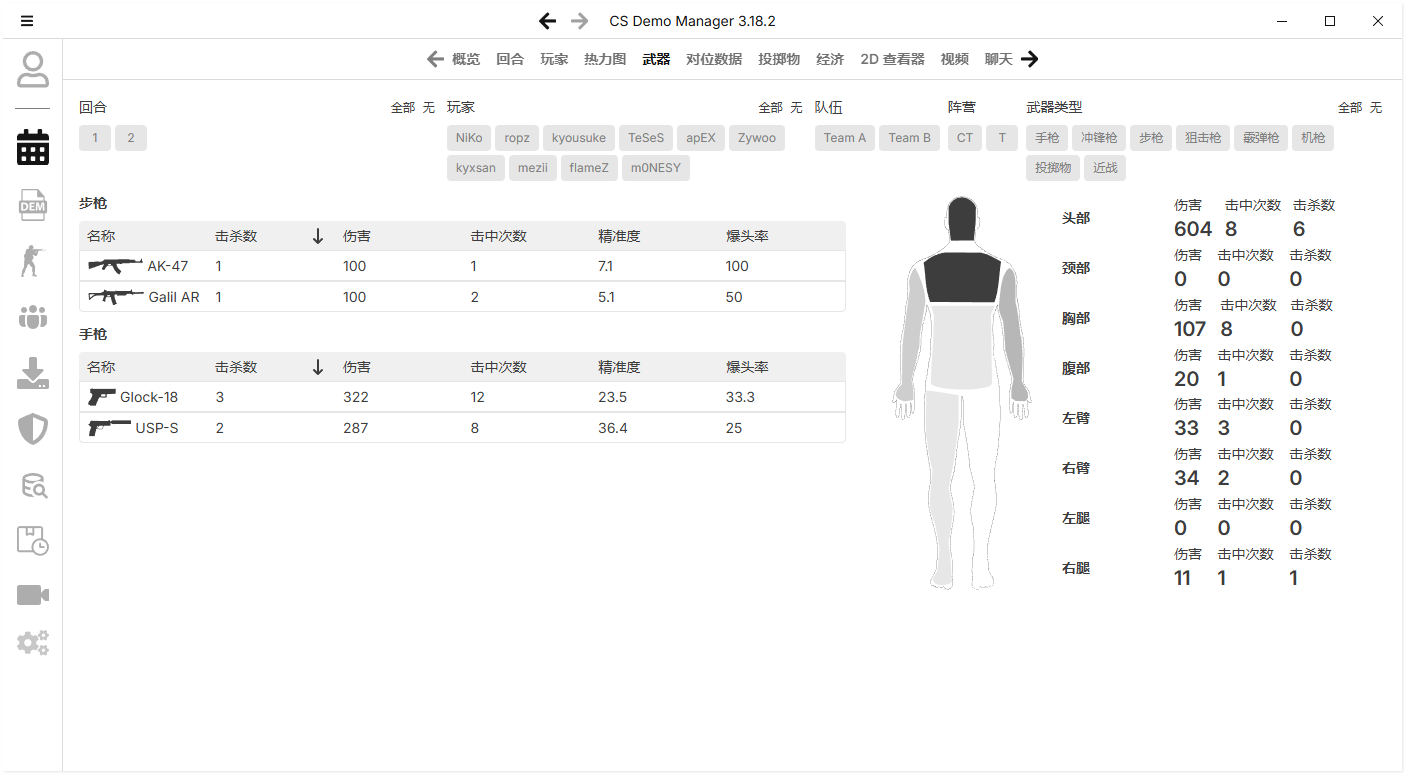1406x775 pixels.
Task: Open the demo search/analyses database section
Action: point(32,487)
